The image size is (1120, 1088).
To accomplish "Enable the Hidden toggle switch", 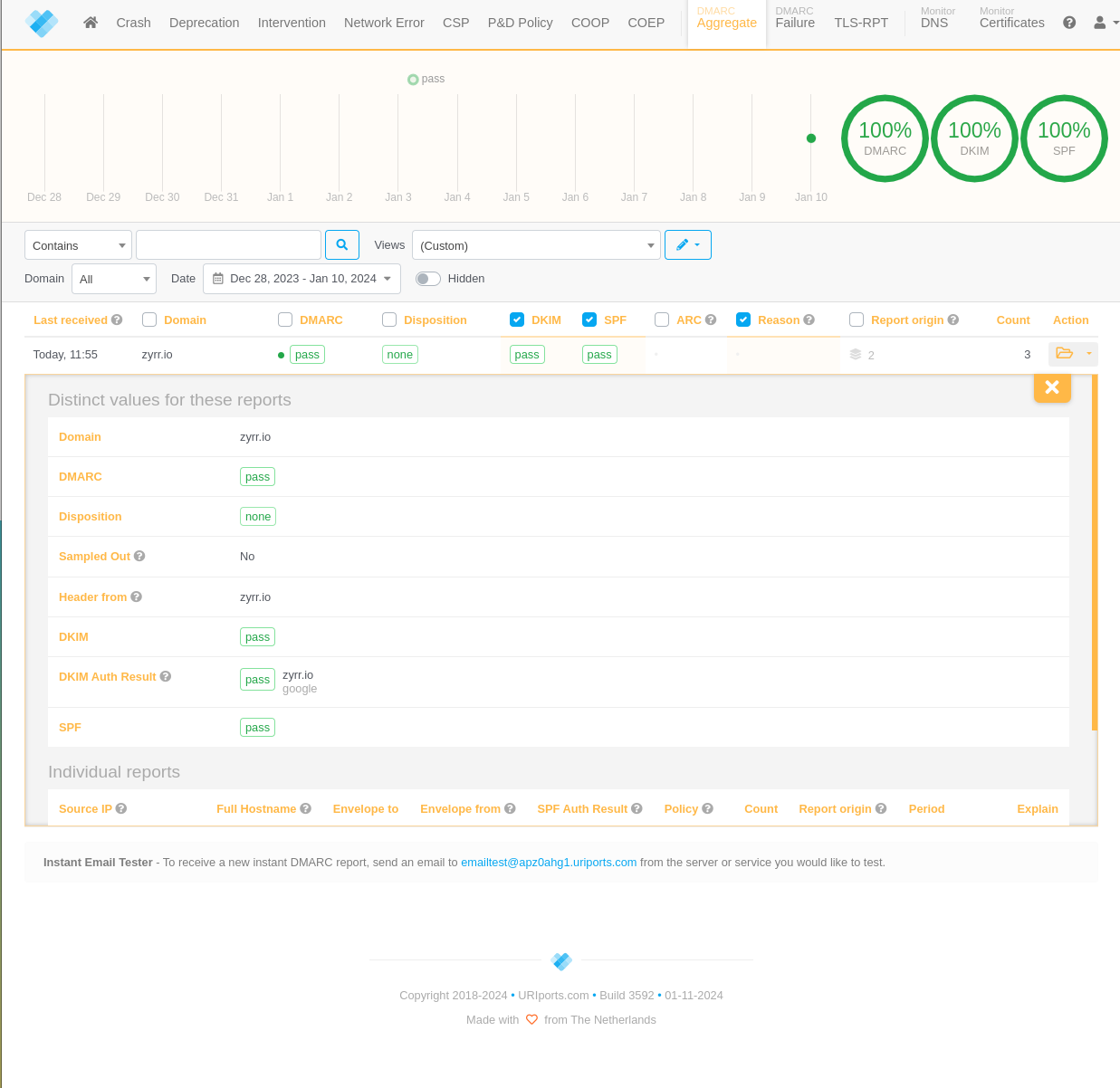I will point(427,279).
